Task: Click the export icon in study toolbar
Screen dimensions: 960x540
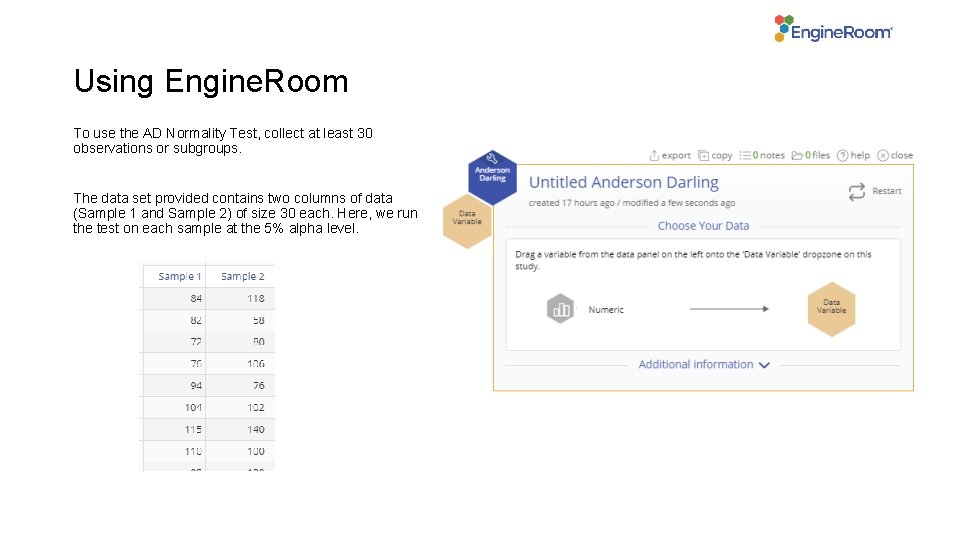Action: [x=654, y=156]
